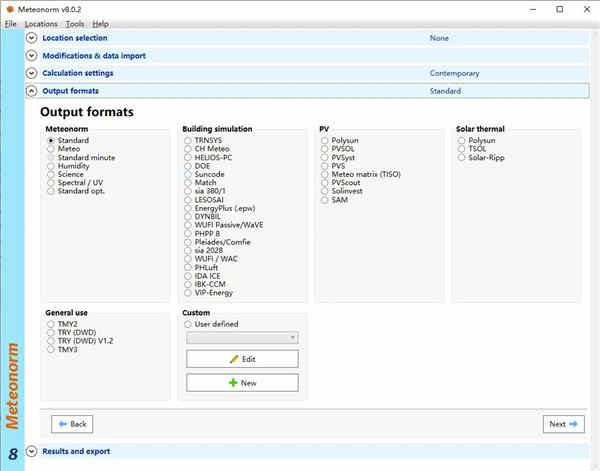This screenshot has width=600, height=471.
Task: Click the Standard output format status text
Action: click(x=445, y=91)
